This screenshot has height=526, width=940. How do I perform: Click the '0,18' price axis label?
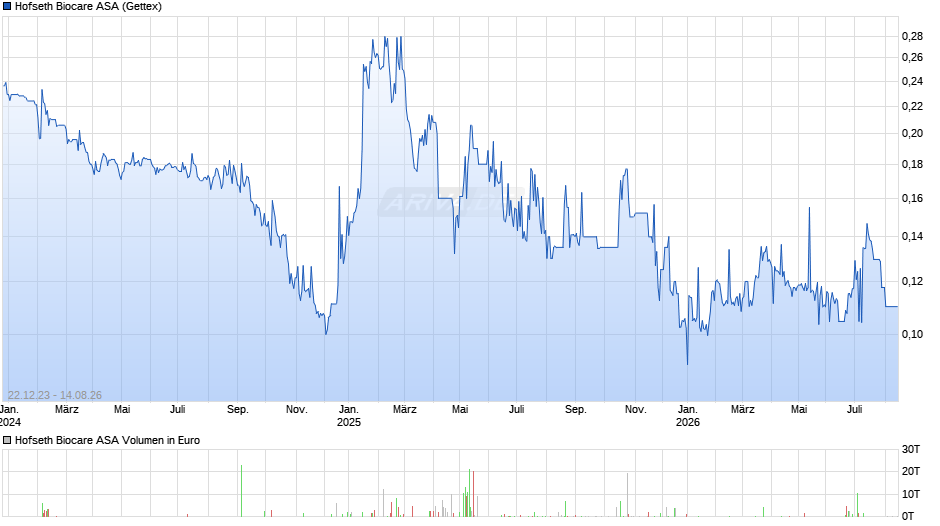point(912,164)
